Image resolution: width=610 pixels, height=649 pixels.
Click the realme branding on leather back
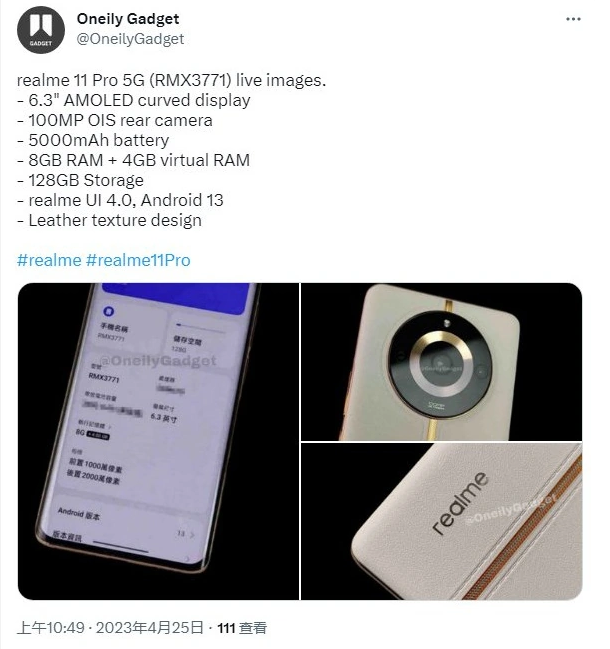[x=460, y=502]
